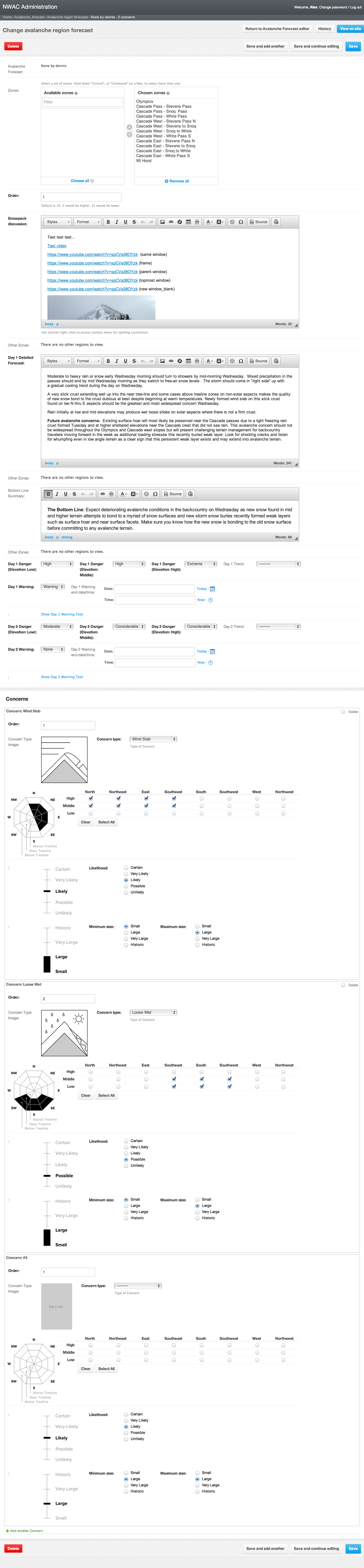Insert a table in Snowpack discussion editor
The image size is (364, 1568).
pos(188,221)
